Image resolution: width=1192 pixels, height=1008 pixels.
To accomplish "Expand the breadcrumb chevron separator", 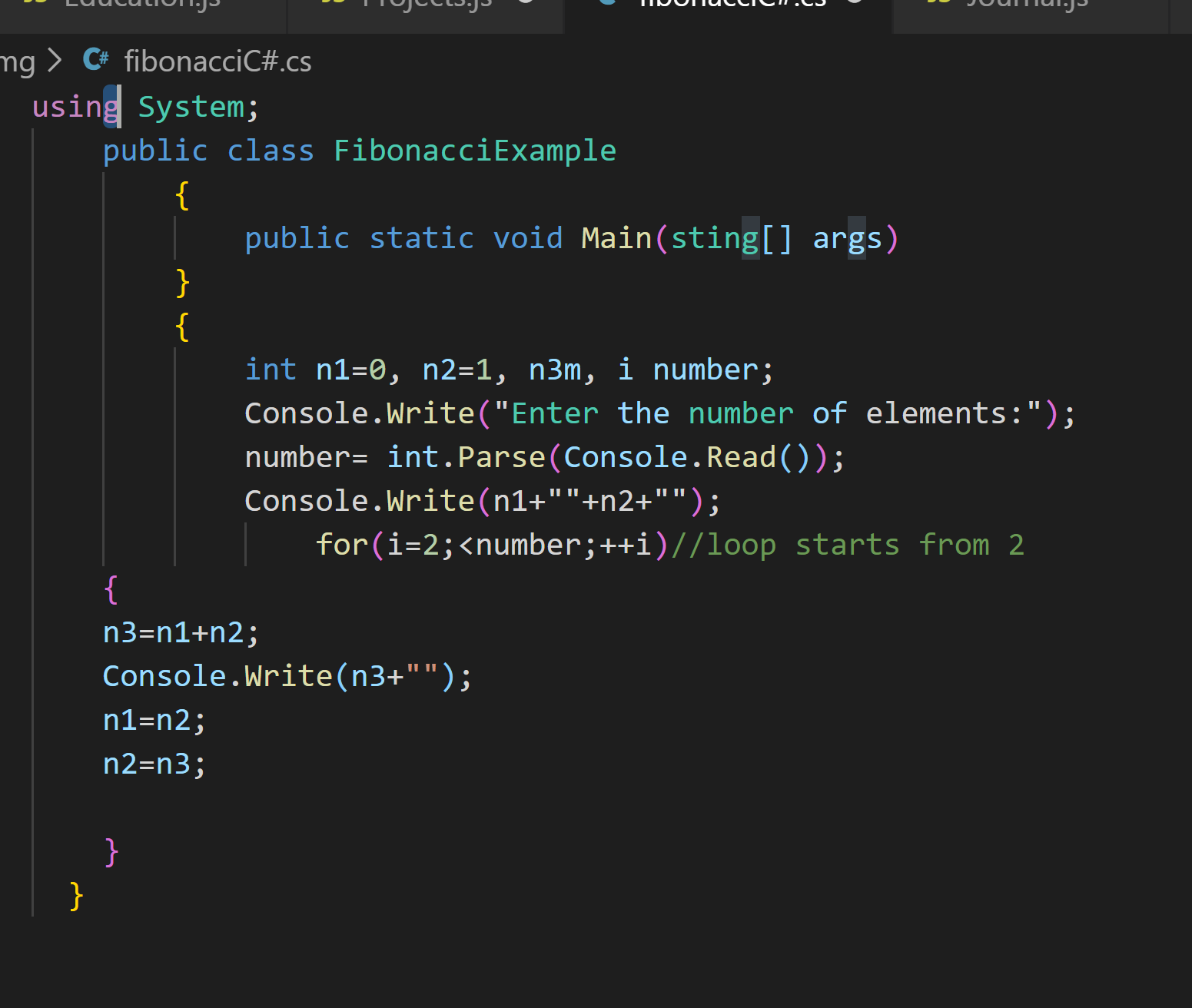I will coord(55,61).
